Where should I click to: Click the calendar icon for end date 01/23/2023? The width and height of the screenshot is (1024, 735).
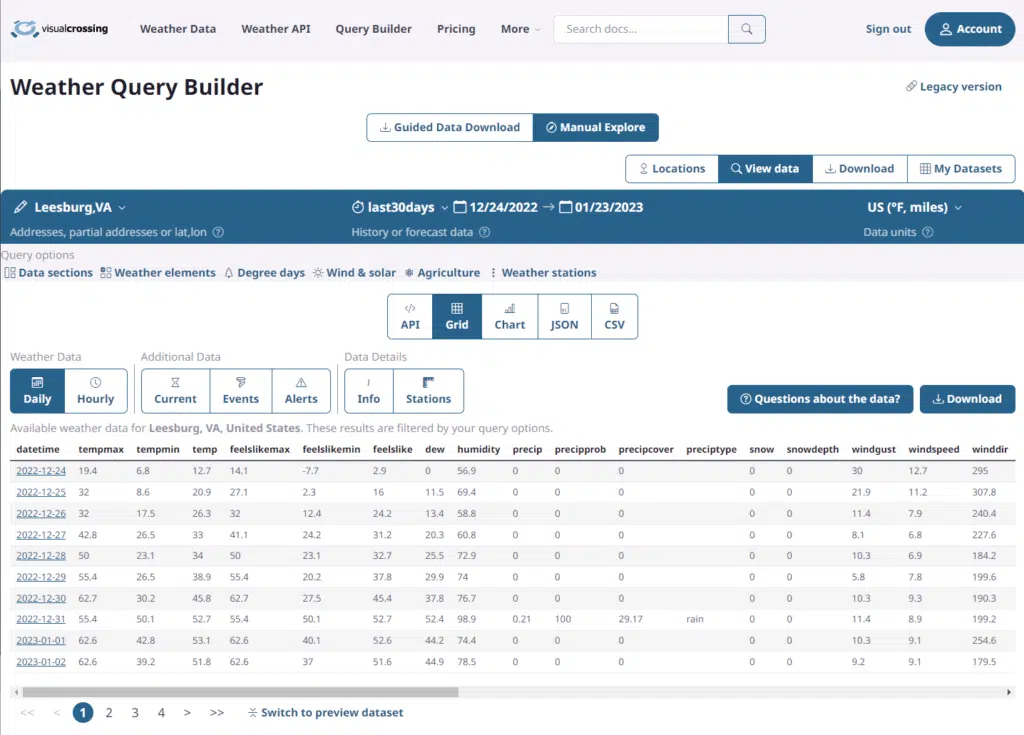pyautogui.click(x=566, y=208)
